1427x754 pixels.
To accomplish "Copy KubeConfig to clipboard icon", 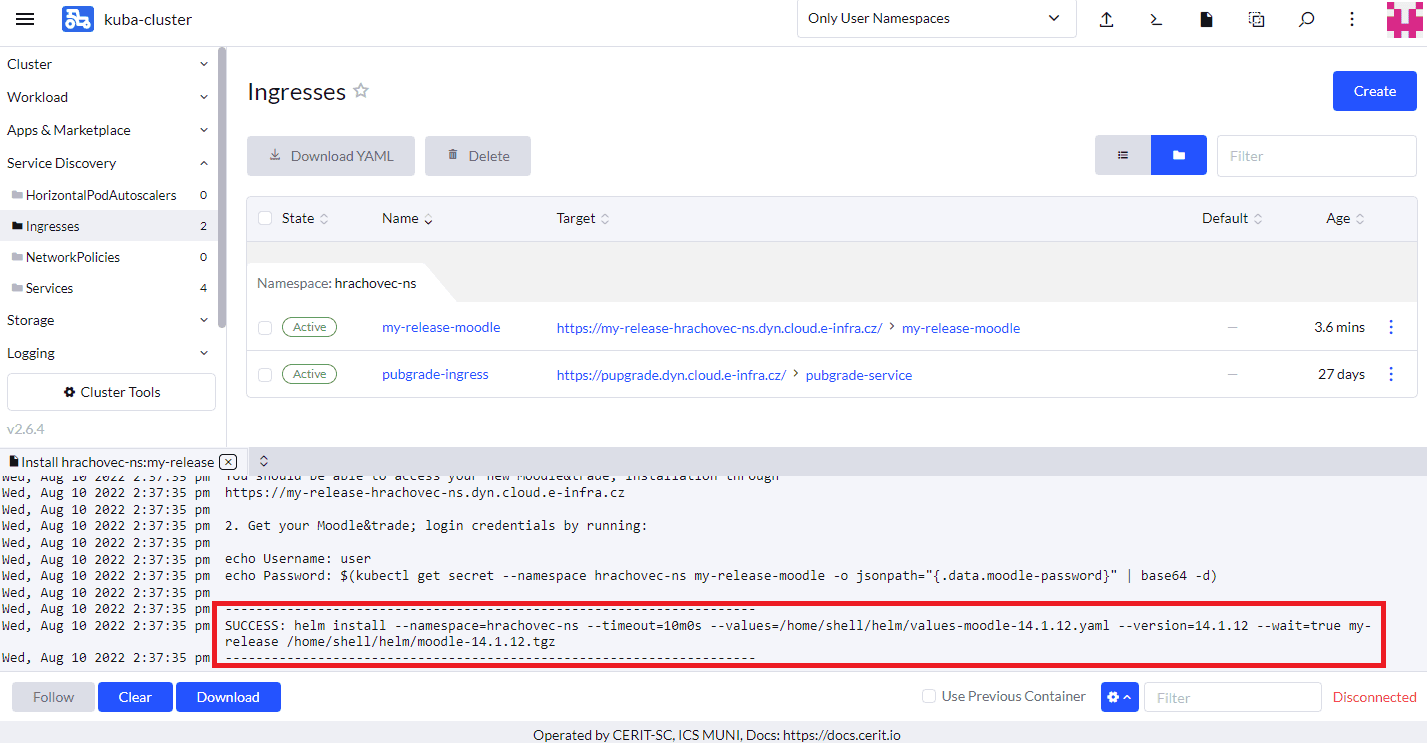I will coord(1256,19).
